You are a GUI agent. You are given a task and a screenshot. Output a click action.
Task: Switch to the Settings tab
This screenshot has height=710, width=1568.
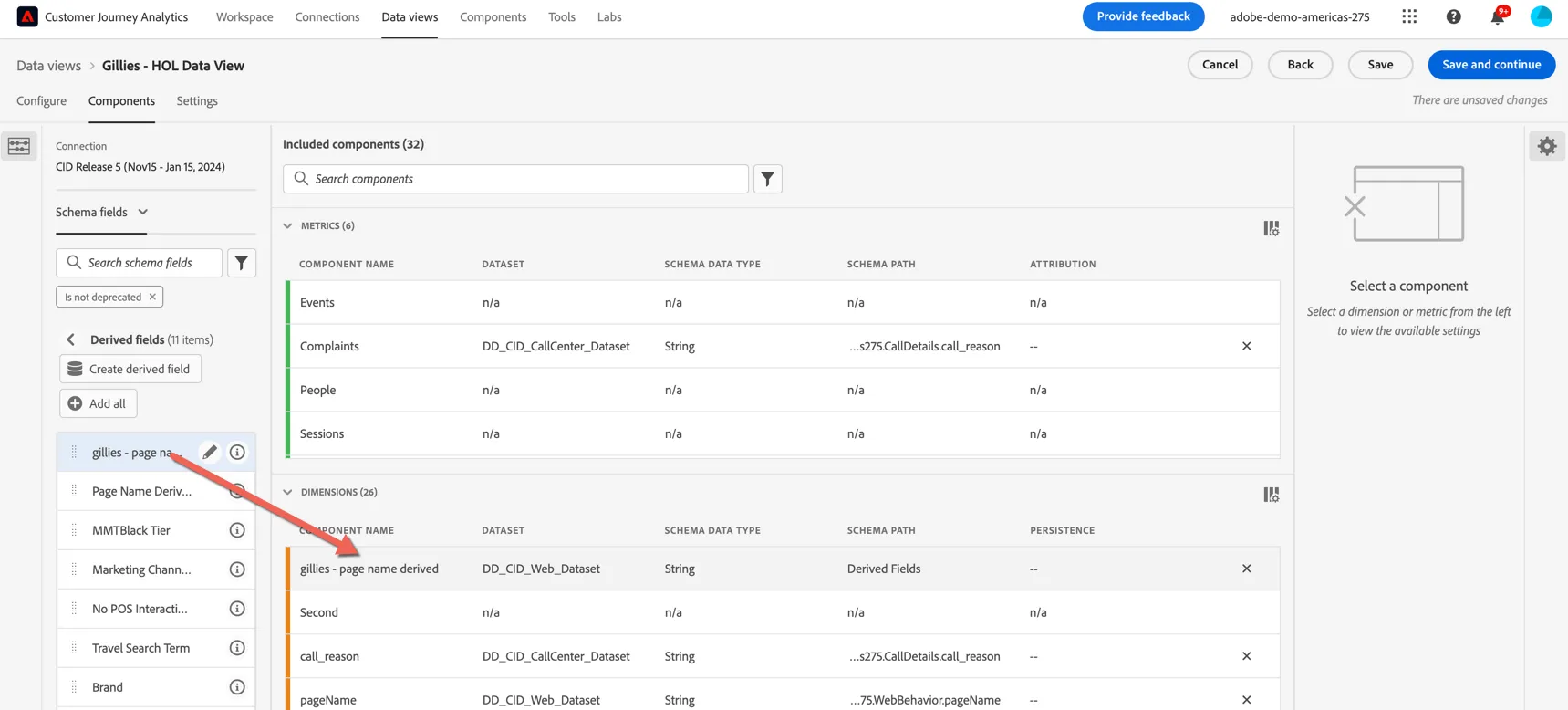click(197, 100)
